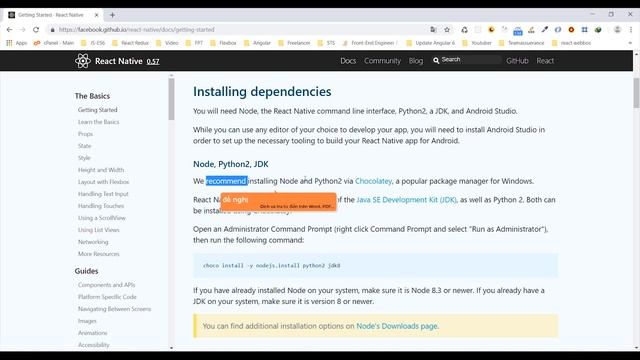Click the main page scrollbar thumb
Image resolution: width=640 pixels, height=360 pixels.
pos(636,92)
